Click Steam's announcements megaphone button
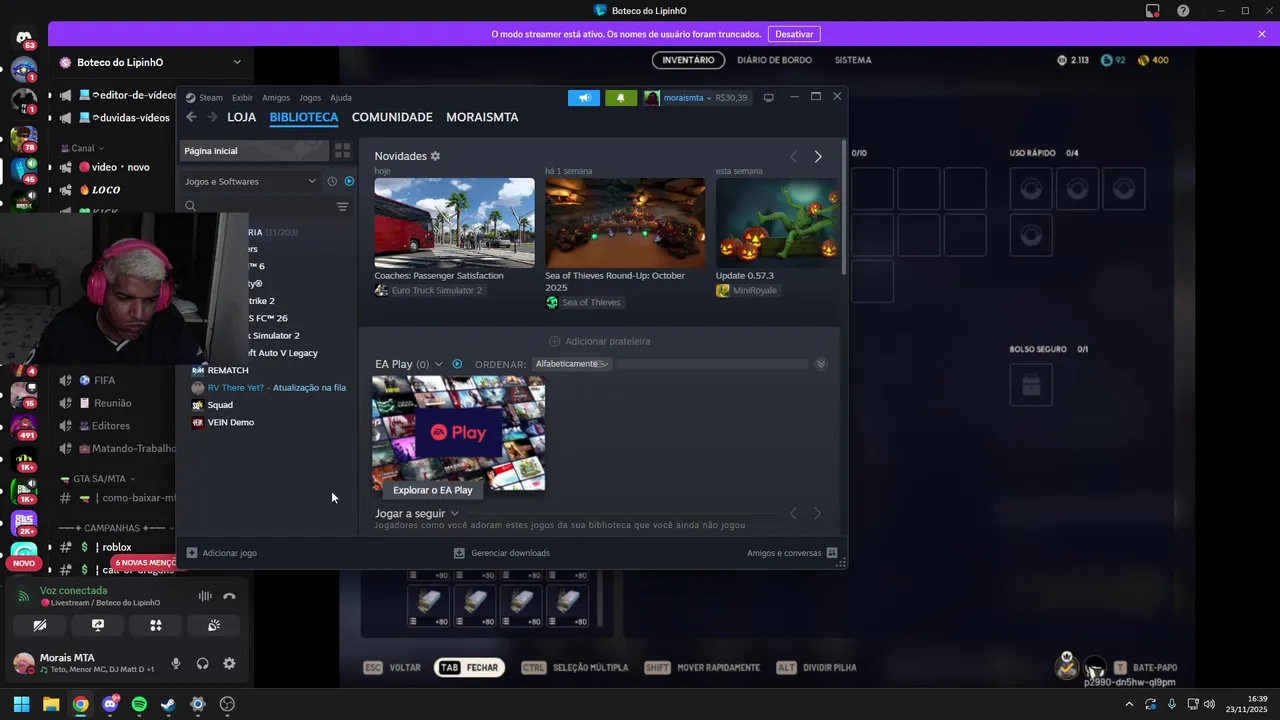This screenshot has height=720, width=1280. coord(584,98)
